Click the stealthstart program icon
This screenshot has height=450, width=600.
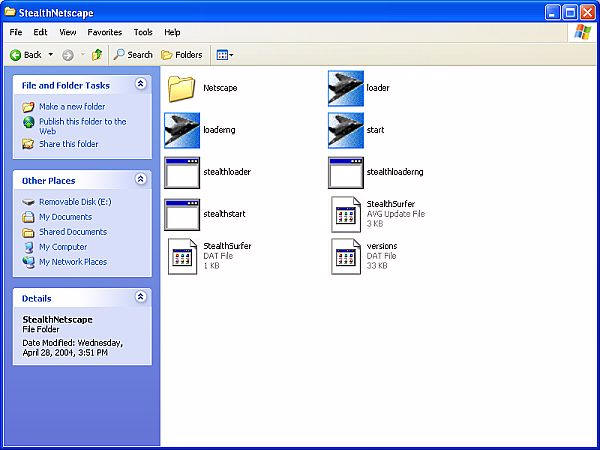(x=182, y=214)
